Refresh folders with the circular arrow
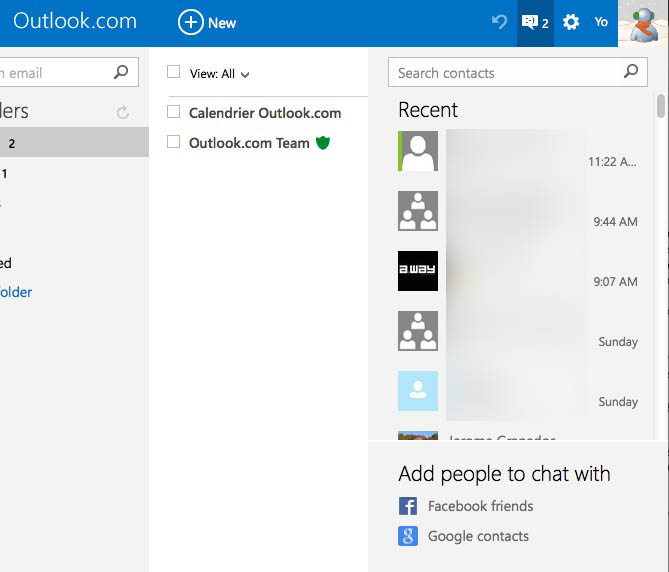The width and height of the screenshot is (669, 572). click(123, 113)
